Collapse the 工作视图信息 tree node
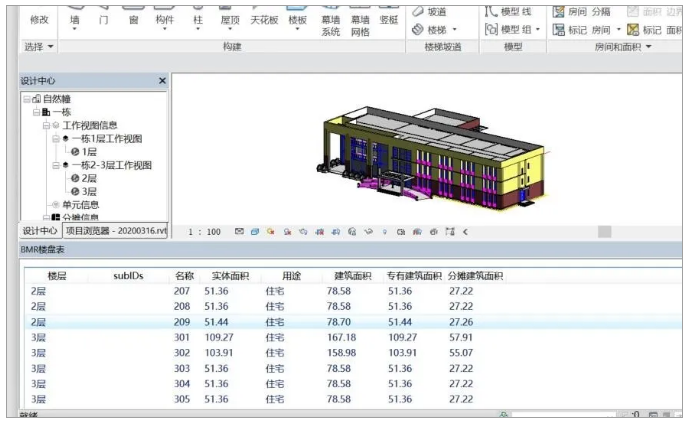The height and width of the screenshot is (423, 690). (x=46, y=125)
